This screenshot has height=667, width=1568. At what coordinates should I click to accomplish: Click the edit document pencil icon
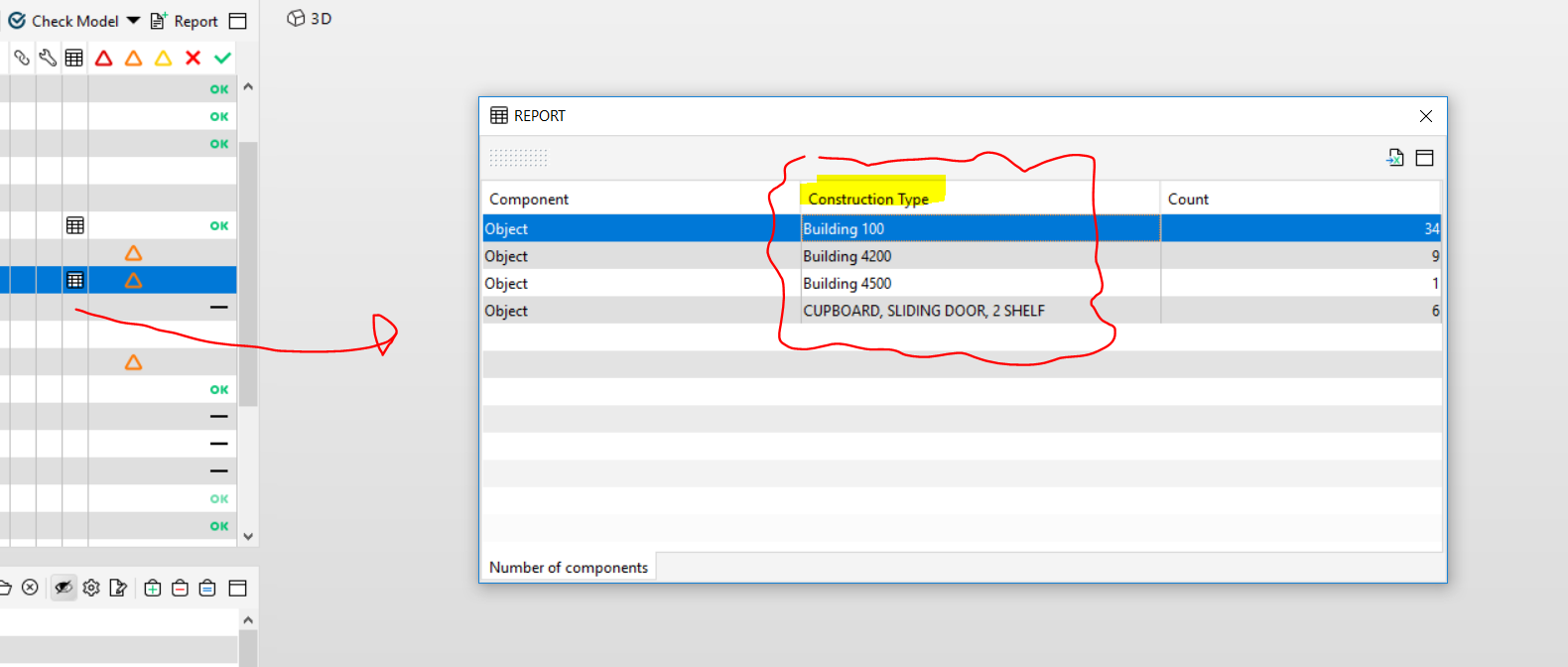click(118, 588)
